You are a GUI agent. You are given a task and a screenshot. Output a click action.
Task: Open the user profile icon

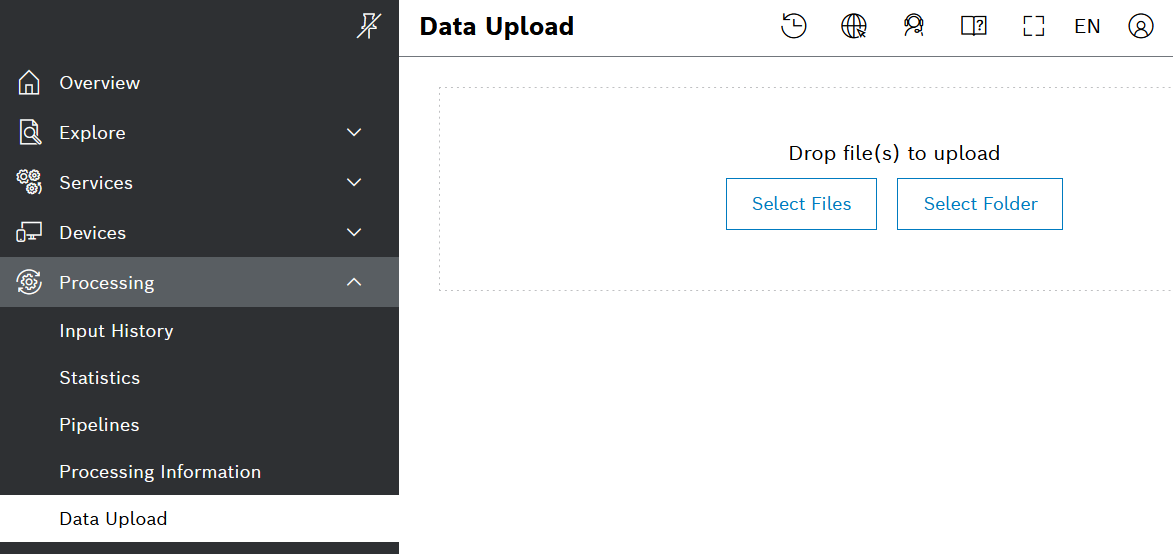[1141, 27]
